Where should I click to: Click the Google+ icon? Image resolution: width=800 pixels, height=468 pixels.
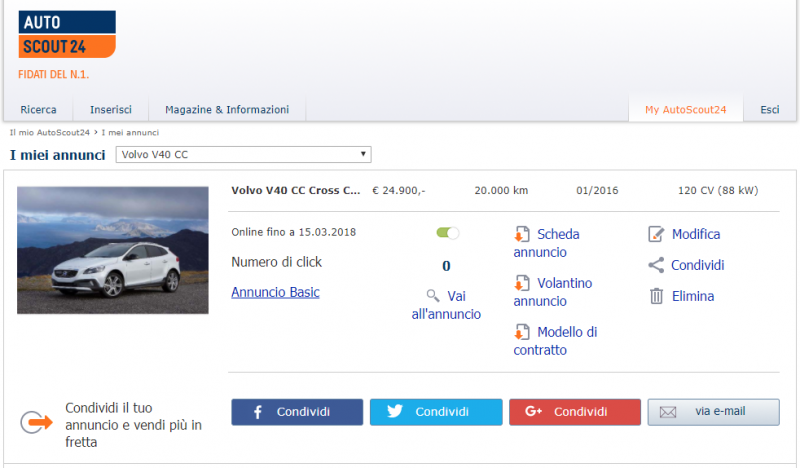[x=533, y=411]
